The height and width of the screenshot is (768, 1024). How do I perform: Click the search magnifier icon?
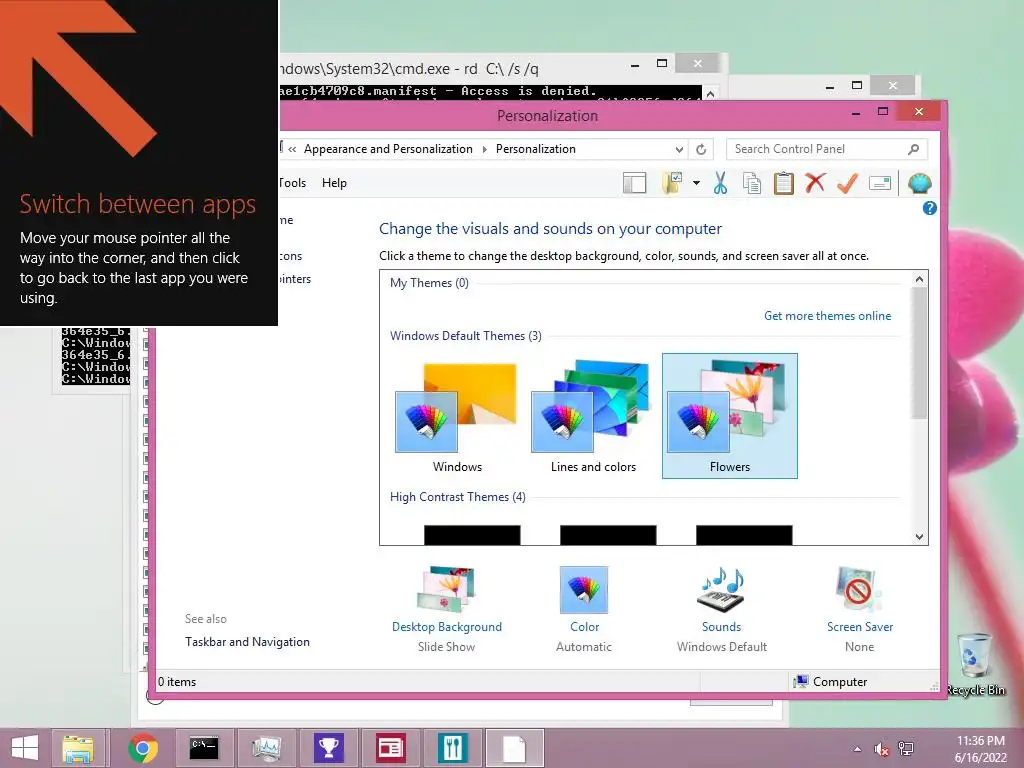click(914, 150)
